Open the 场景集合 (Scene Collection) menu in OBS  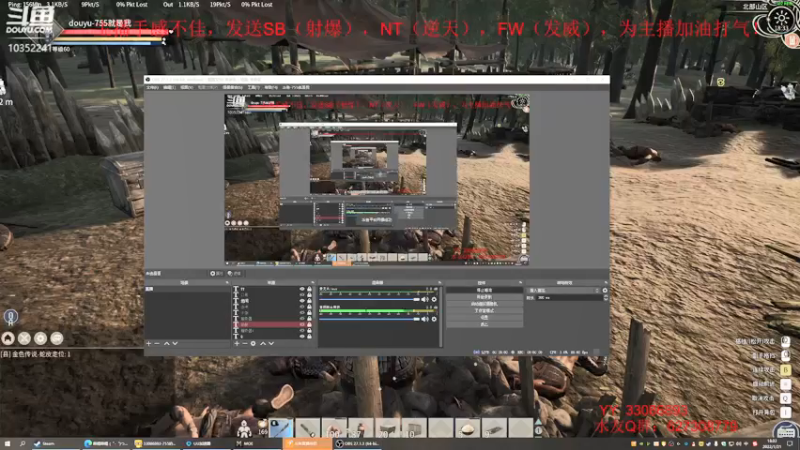[x=233, y=87]
